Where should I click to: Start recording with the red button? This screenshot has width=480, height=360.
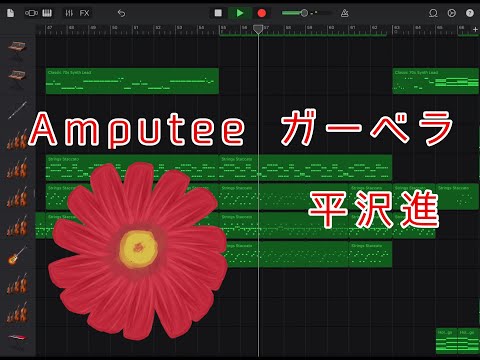click(x=262, y=13)
